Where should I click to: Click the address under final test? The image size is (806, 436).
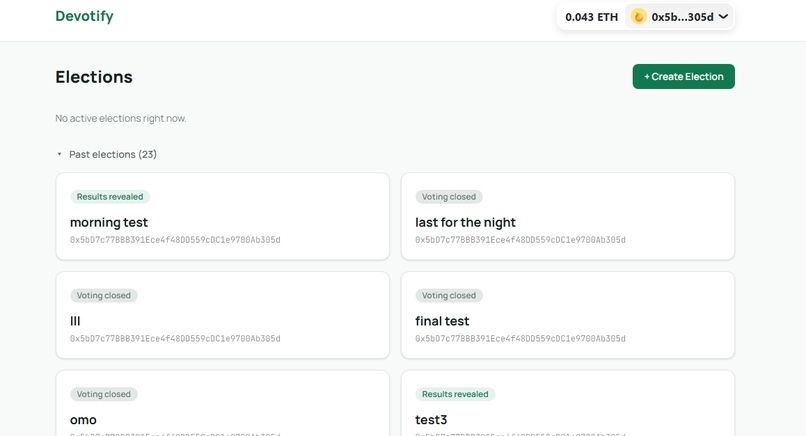pyautogui.click(x=520, y=338)
